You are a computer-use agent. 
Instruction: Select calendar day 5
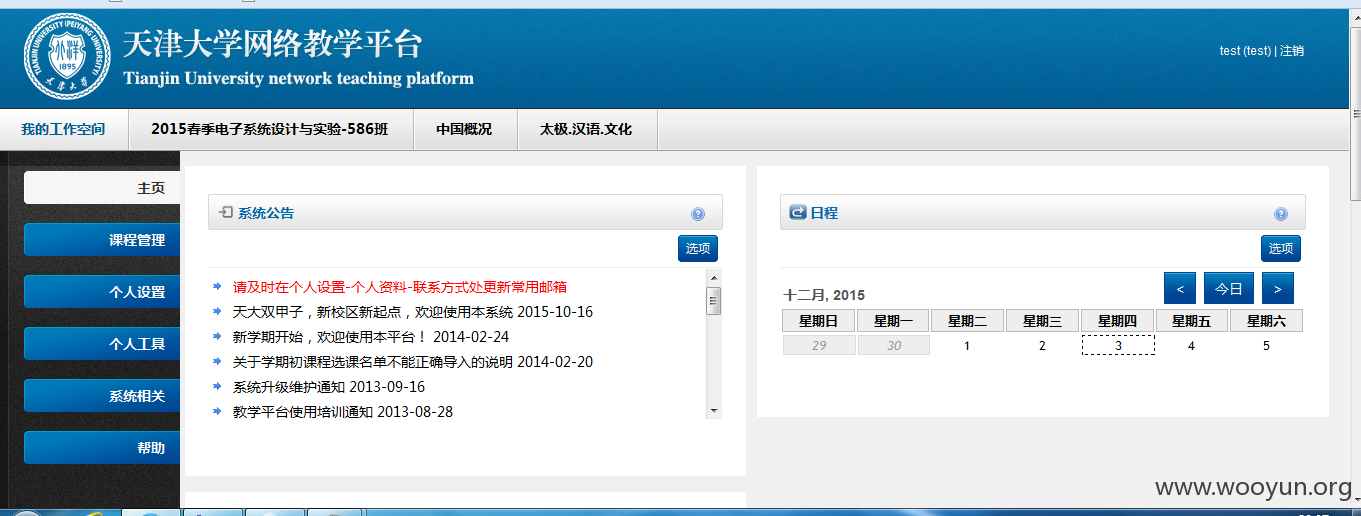click(x=1266, y=346)
